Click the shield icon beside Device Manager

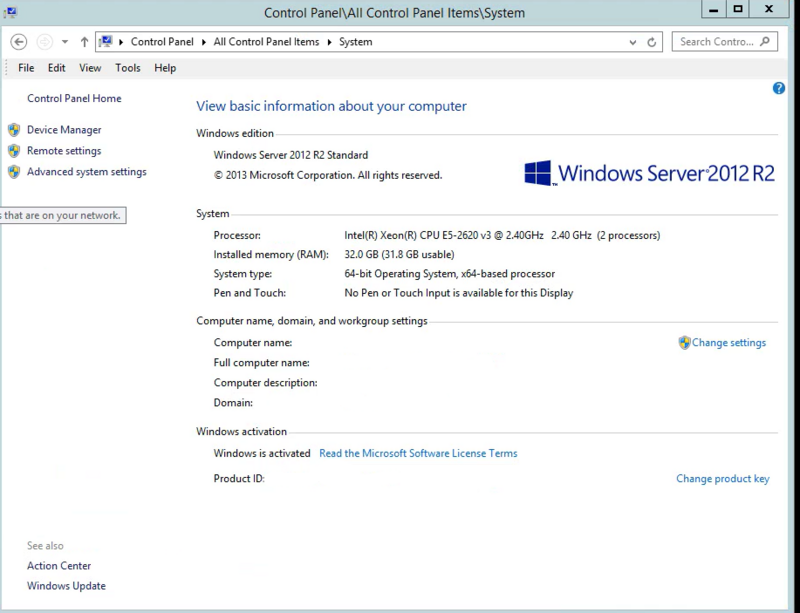click(x=14, y=130)
